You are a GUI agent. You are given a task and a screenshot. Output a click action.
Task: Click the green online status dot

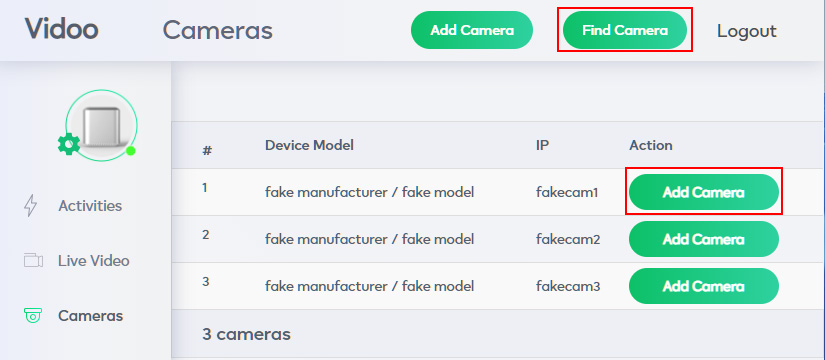tap(131, 151)
